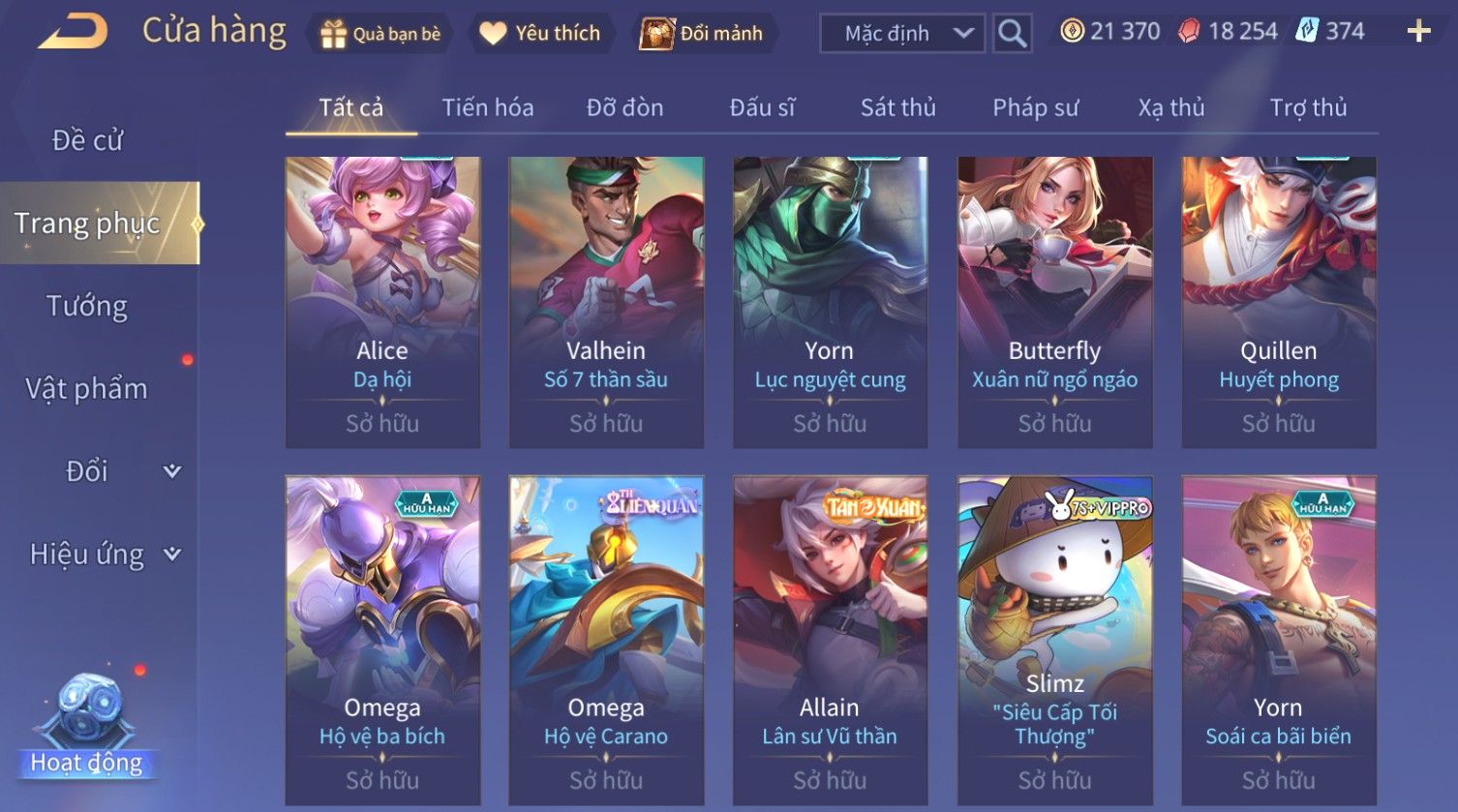Image resolution: width=1458 pixels, height=812 pixels.
Task: Switch to the Pháp sư tab
Action: tap(1035, 107)
